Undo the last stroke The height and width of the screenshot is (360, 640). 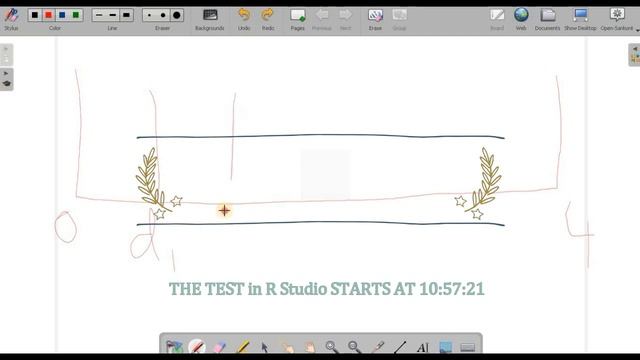click(x=244, y=19)
